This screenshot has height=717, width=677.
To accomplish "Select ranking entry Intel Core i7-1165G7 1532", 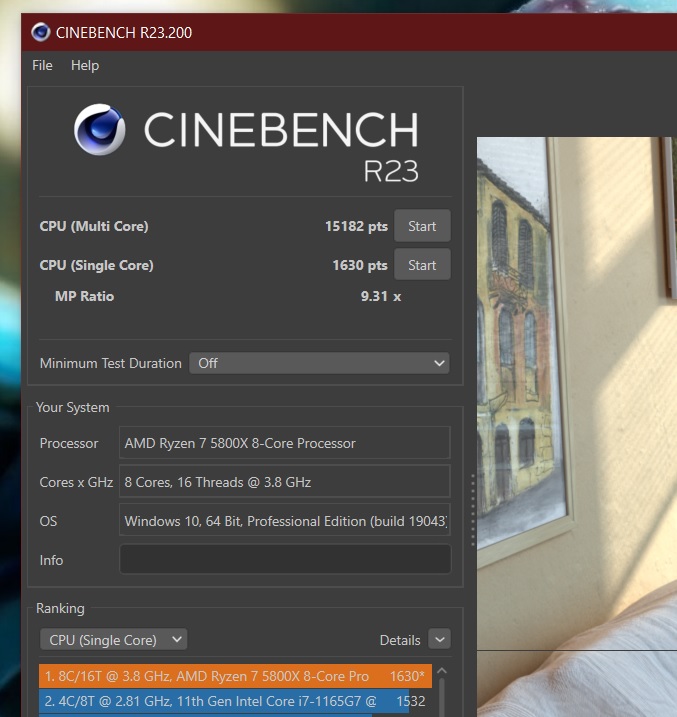I will (235, 701).
